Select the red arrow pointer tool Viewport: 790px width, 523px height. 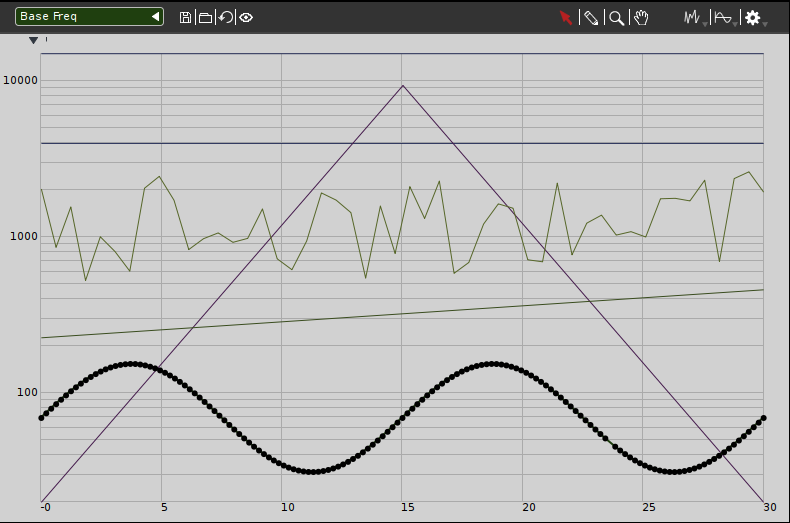pyautogui.click(x=566, y=18)
